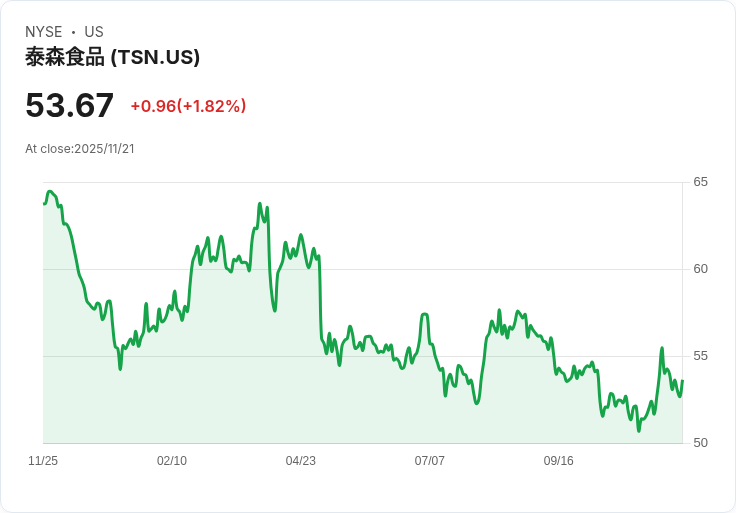Select the 04/23 date on the x-axis

[x=301, y=461]
